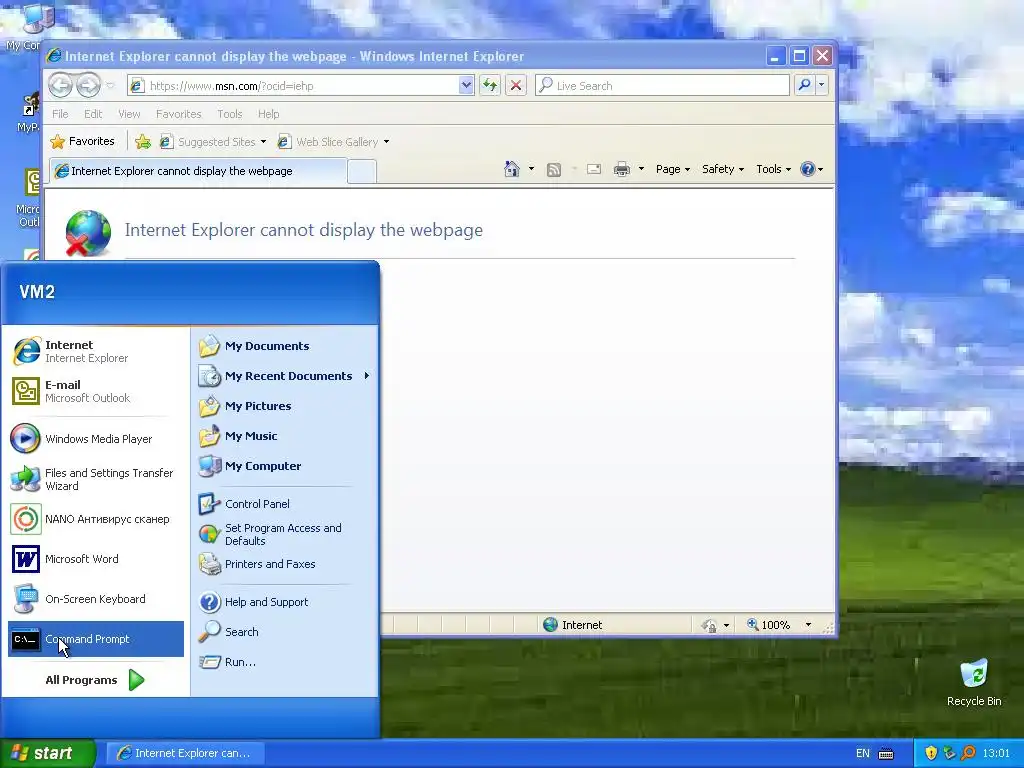
Task: Open the Page menu dropdown
Action: (x=673, y=169)
